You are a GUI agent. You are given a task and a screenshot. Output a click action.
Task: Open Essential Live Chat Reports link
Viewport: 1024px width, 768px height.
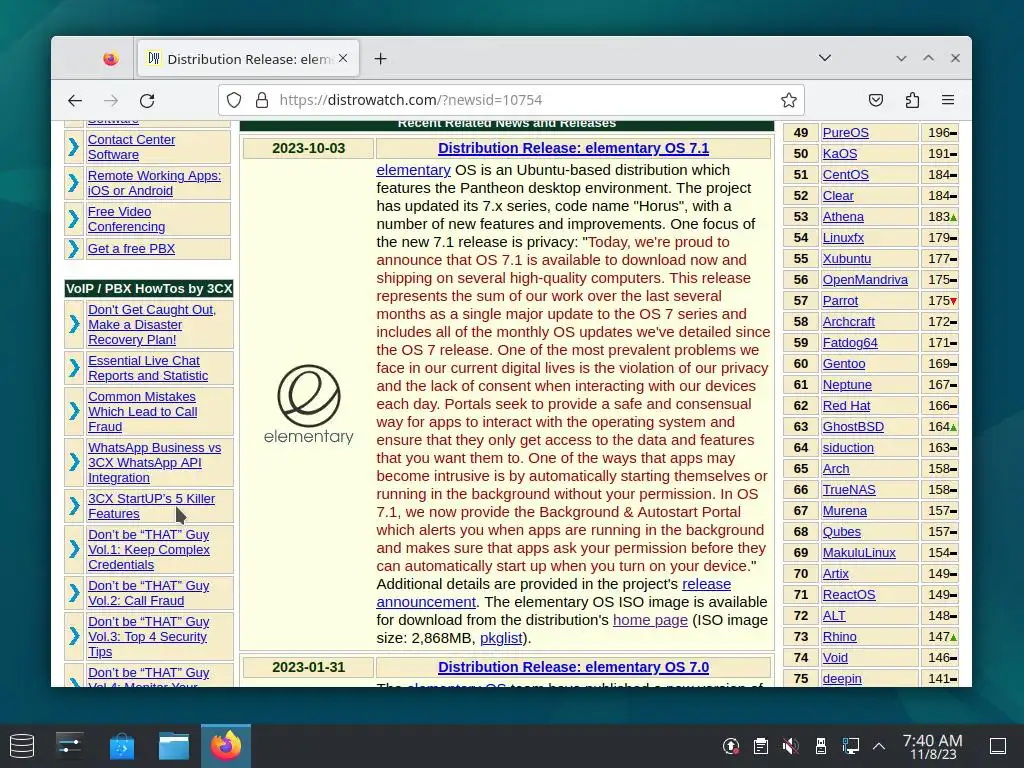coord(148,368)
